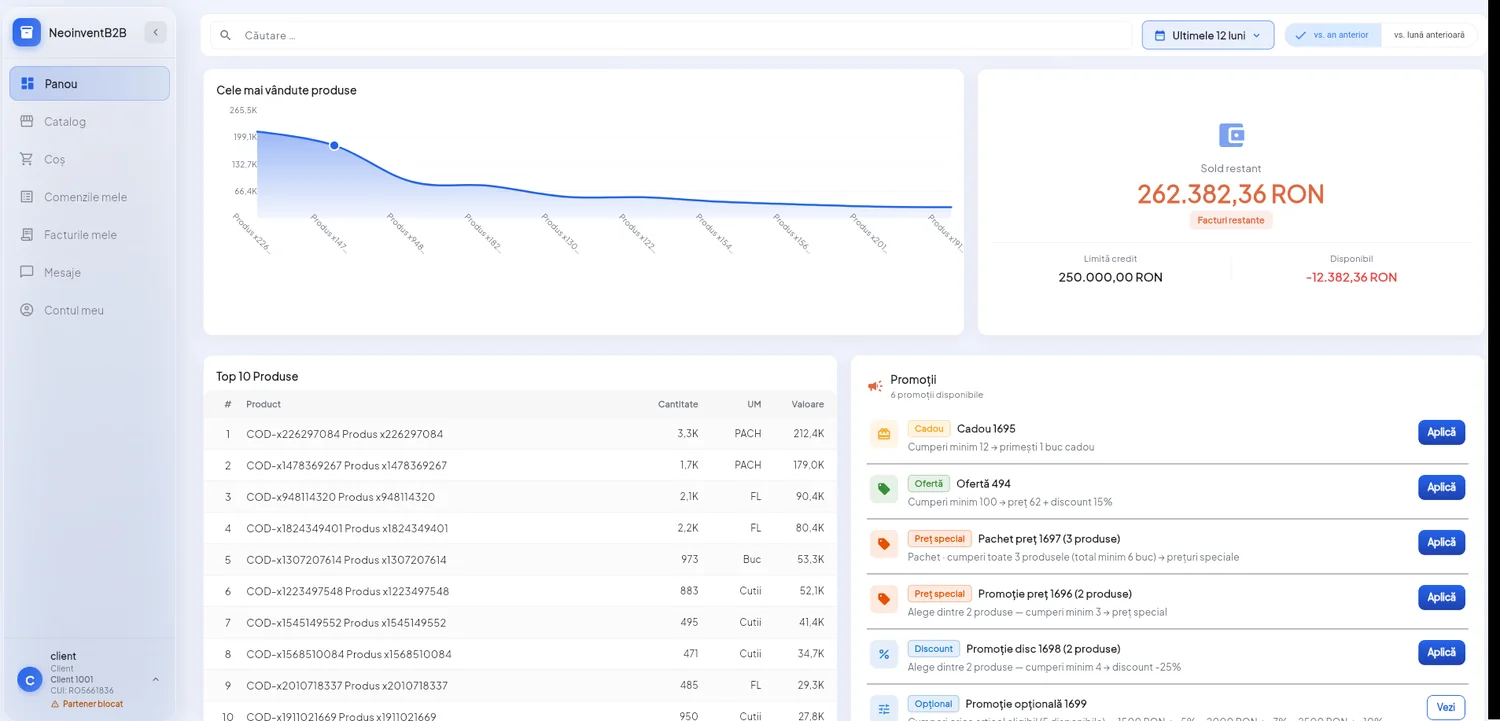
Task: Apply the Cadou 1695 promotion
Action: click(1441, 432)
